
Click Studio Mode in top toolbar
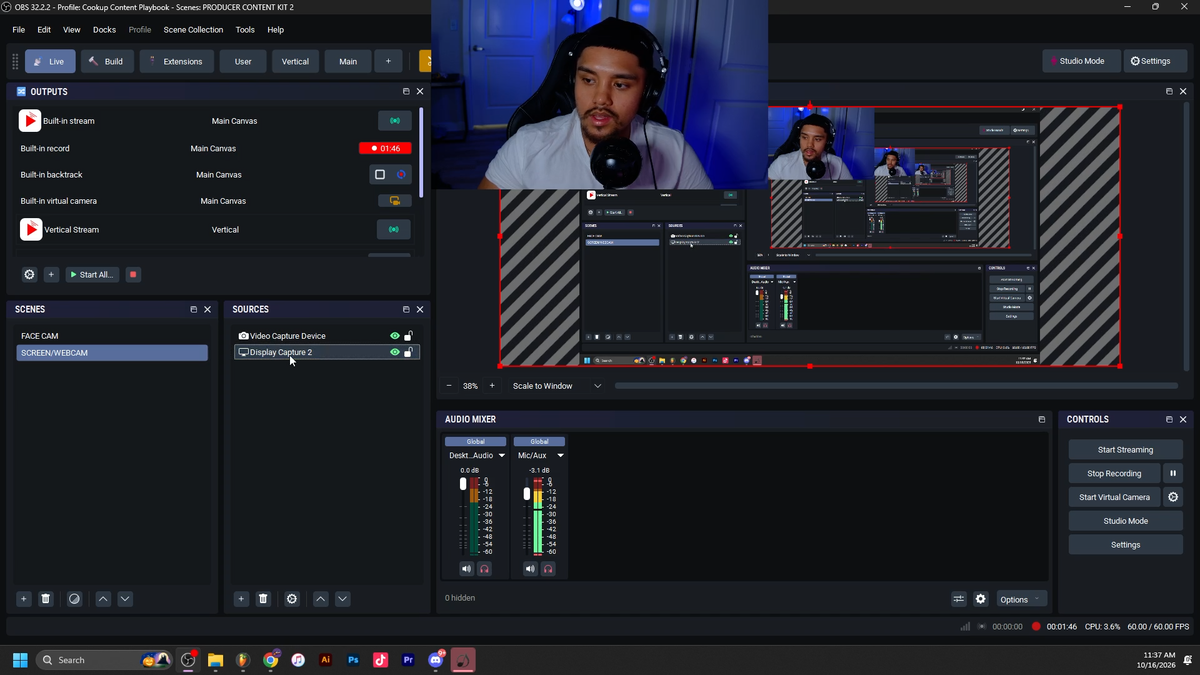coord(1081,61)
